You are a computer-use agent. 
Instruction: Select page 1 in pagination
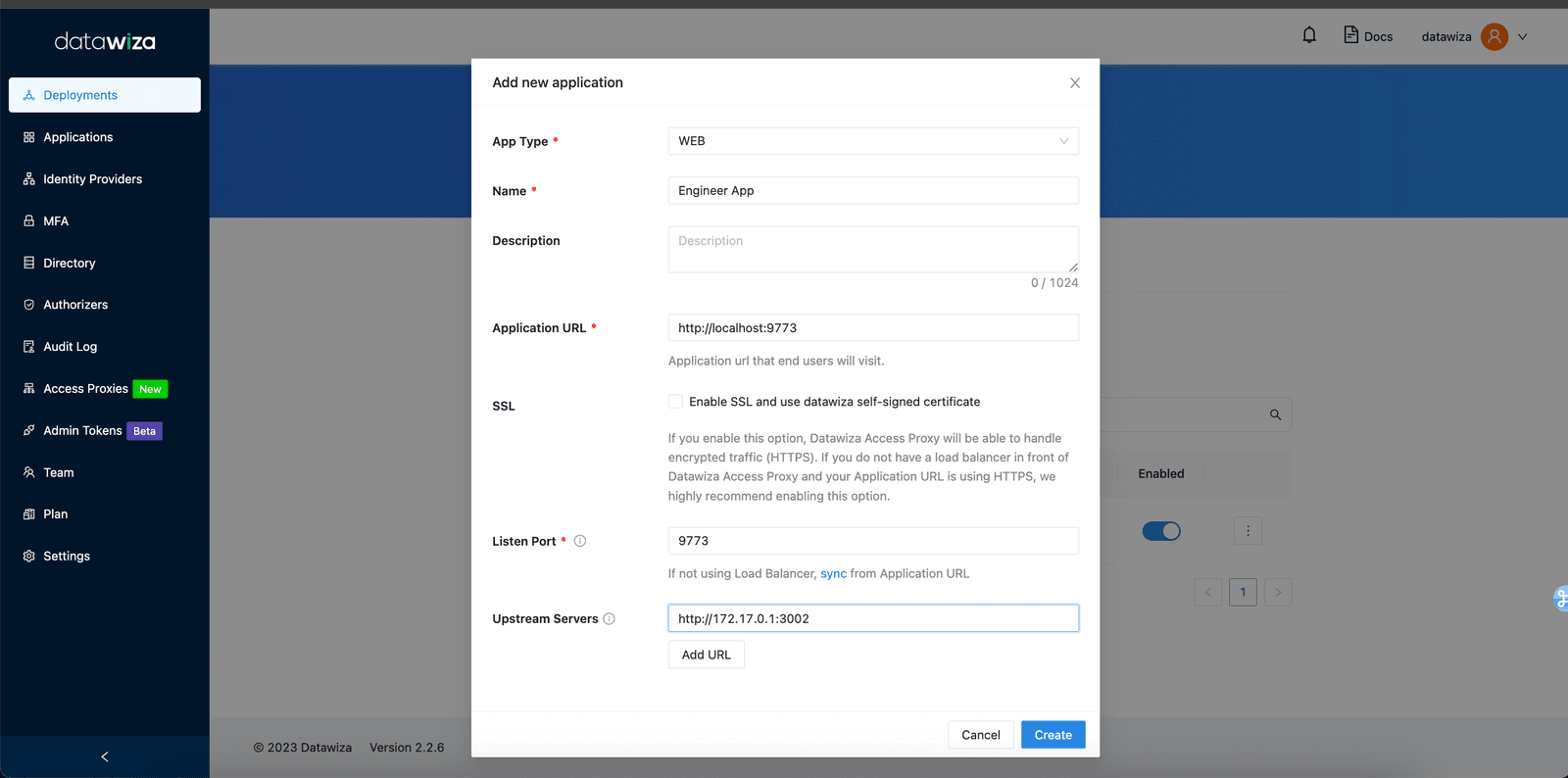click(x=1243, y=592)
